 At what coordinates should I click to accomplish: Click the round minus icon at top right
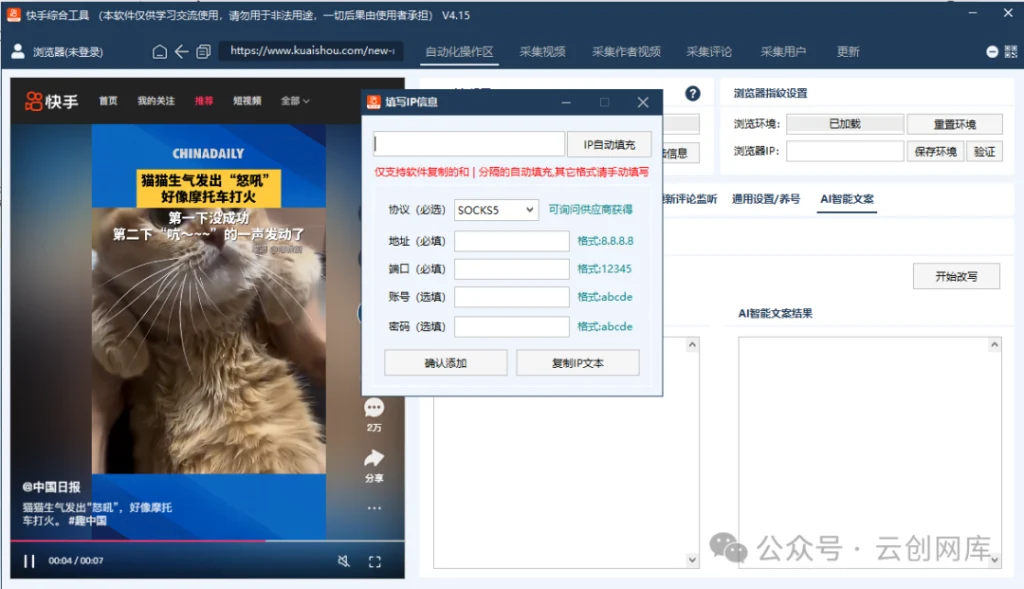[x=992, y=52]
